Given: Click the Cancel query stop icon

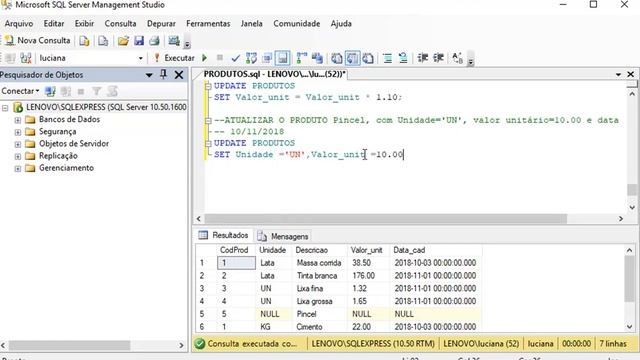Looking at the screenshot, I should 220,58.
